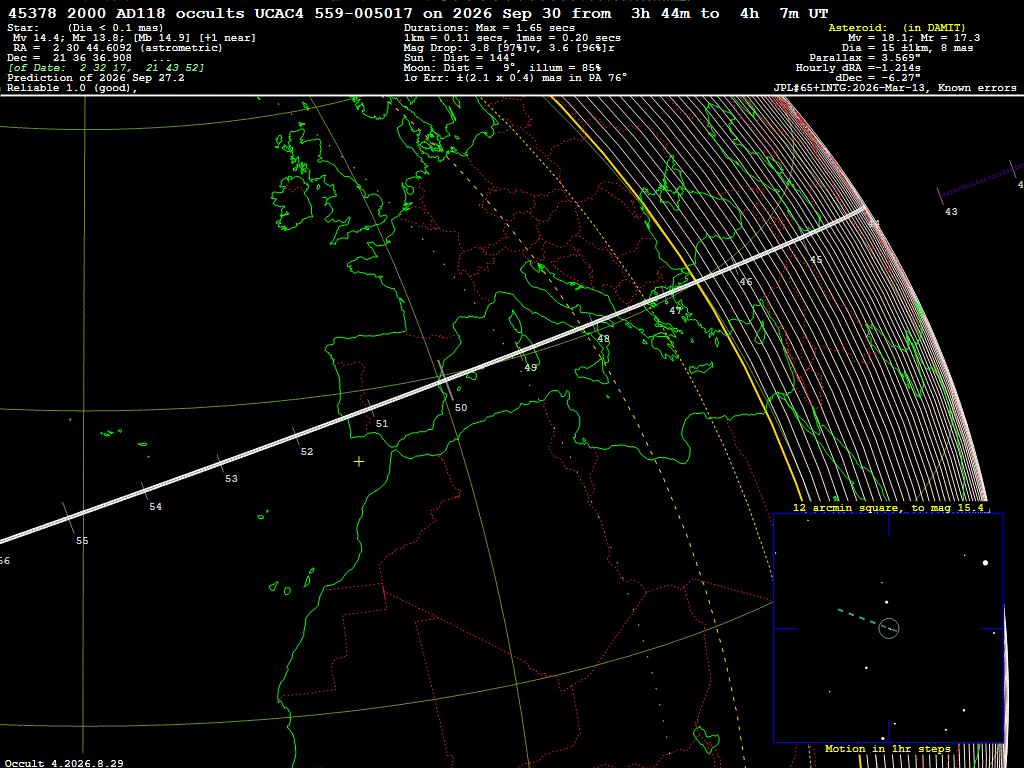The height and width of the screenshot is (768, 1024).
Task: Click the green 'of Date' coordinates line
Action: click(x=106, y=68)
